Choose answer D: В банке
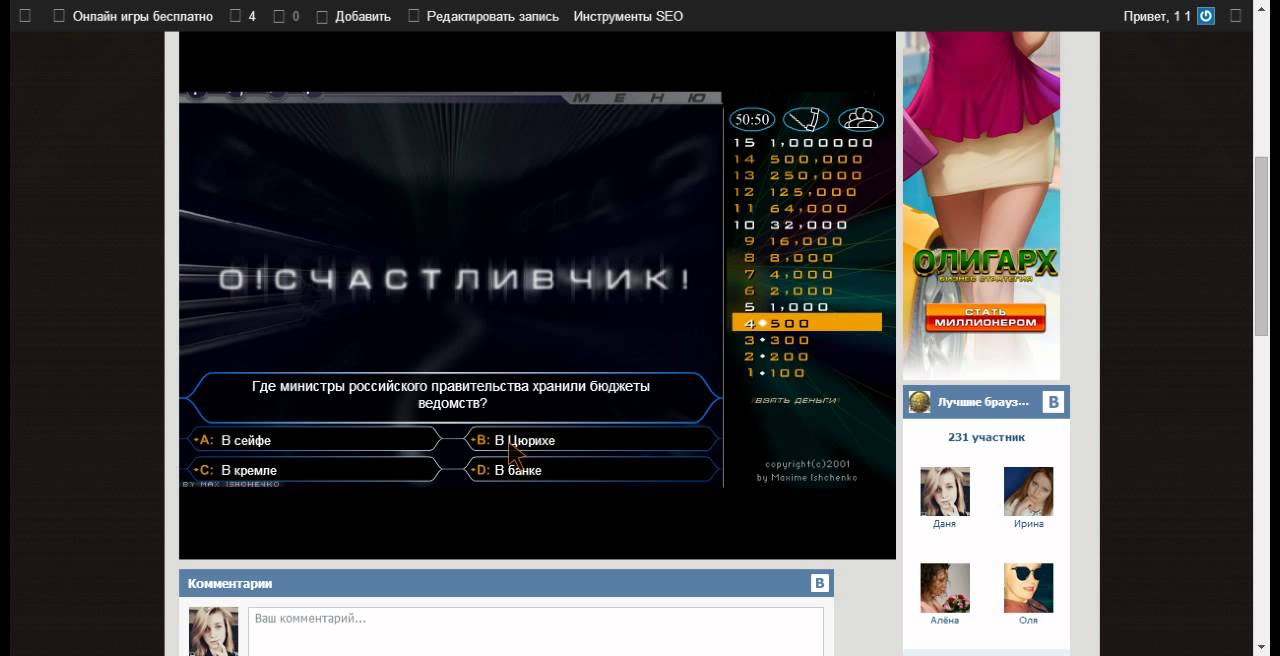Image resolution: width=1280 pixels, height=656 pixels. (x=592, y=470)
